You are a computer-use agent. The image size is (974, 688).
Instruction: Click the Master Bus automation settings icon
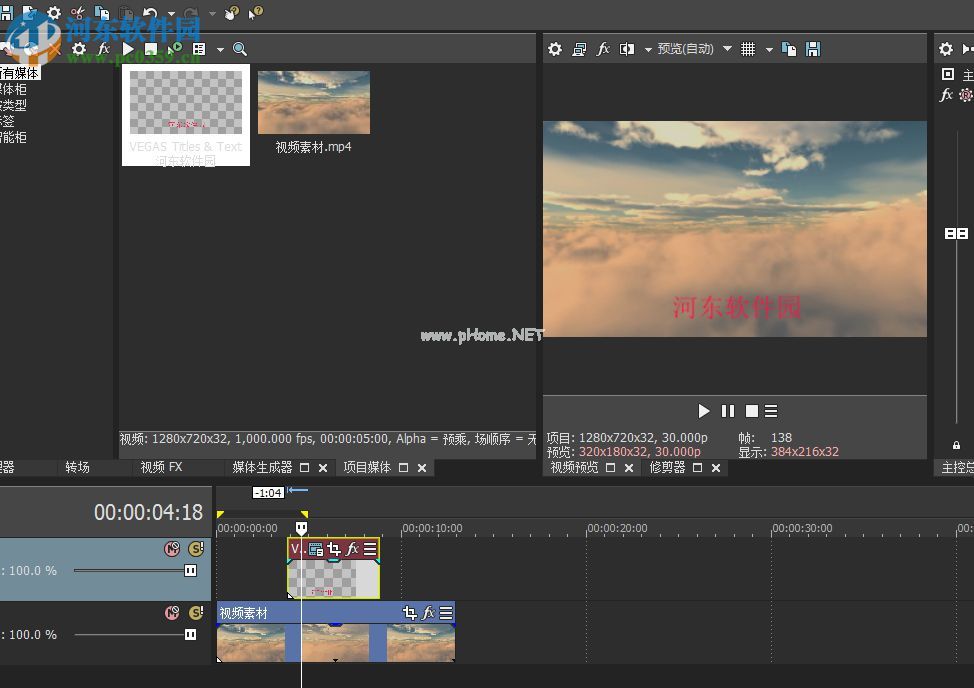click(x=966, y=95)
